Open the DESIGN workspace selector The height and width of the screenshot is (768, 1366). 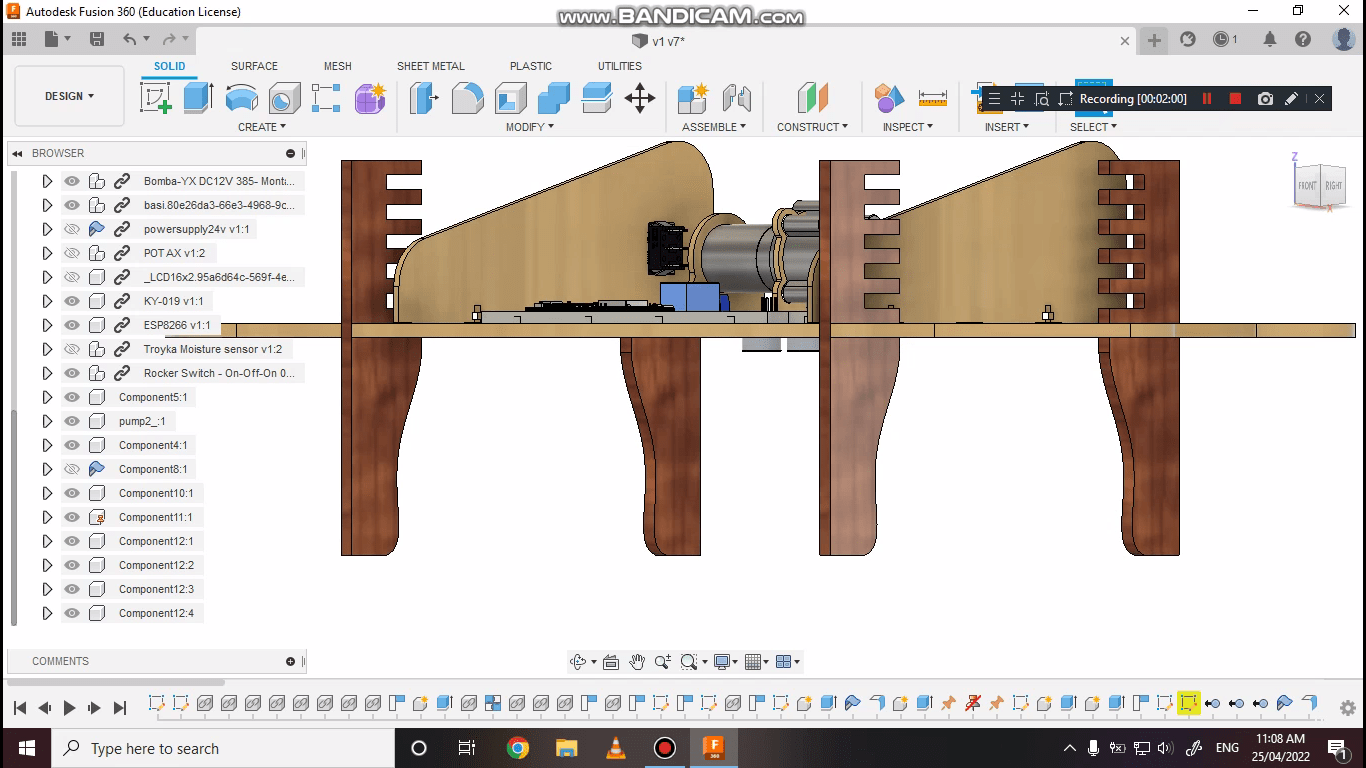pos(67,96)
